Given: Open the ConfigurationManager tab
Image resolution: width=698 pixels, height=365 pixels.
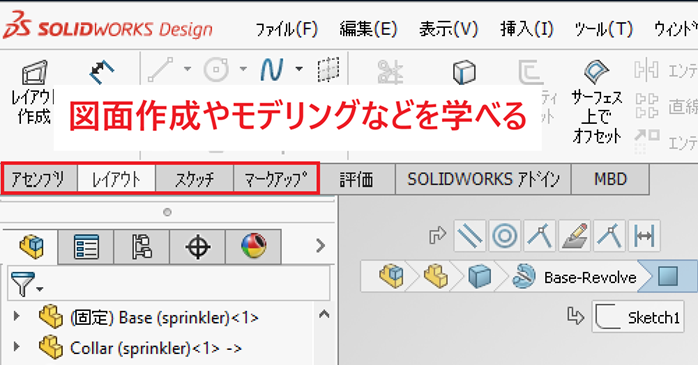Looking at the screenshot, I should (x=142, y=246).
